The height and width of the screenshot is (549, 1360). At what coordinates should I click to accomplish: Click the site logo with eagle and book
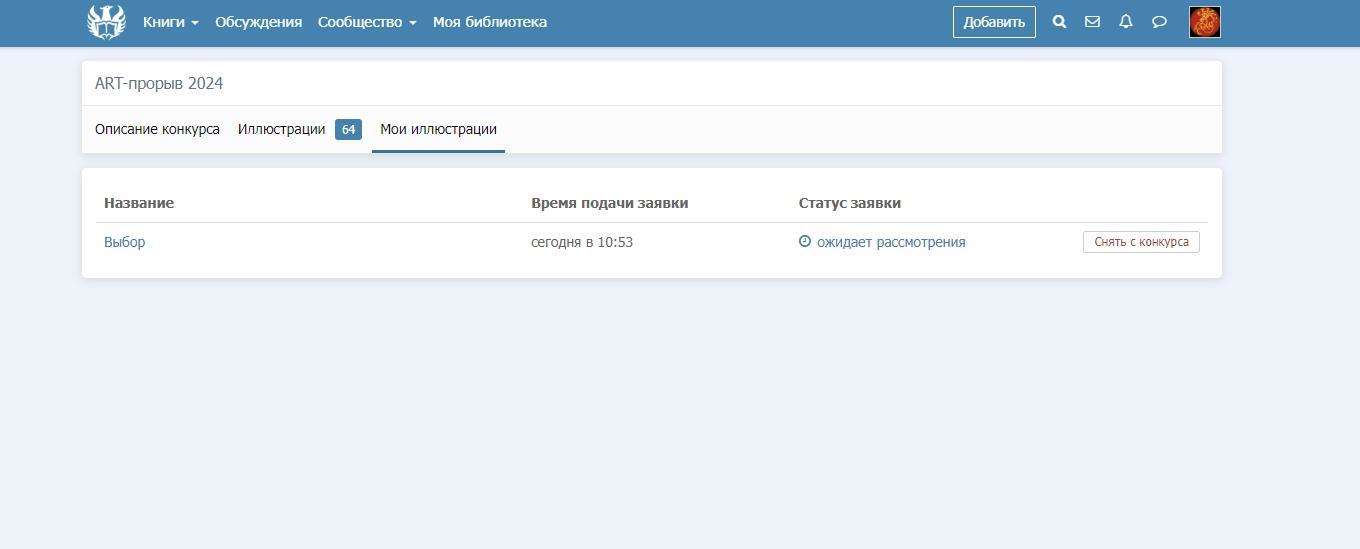[106, 22]
